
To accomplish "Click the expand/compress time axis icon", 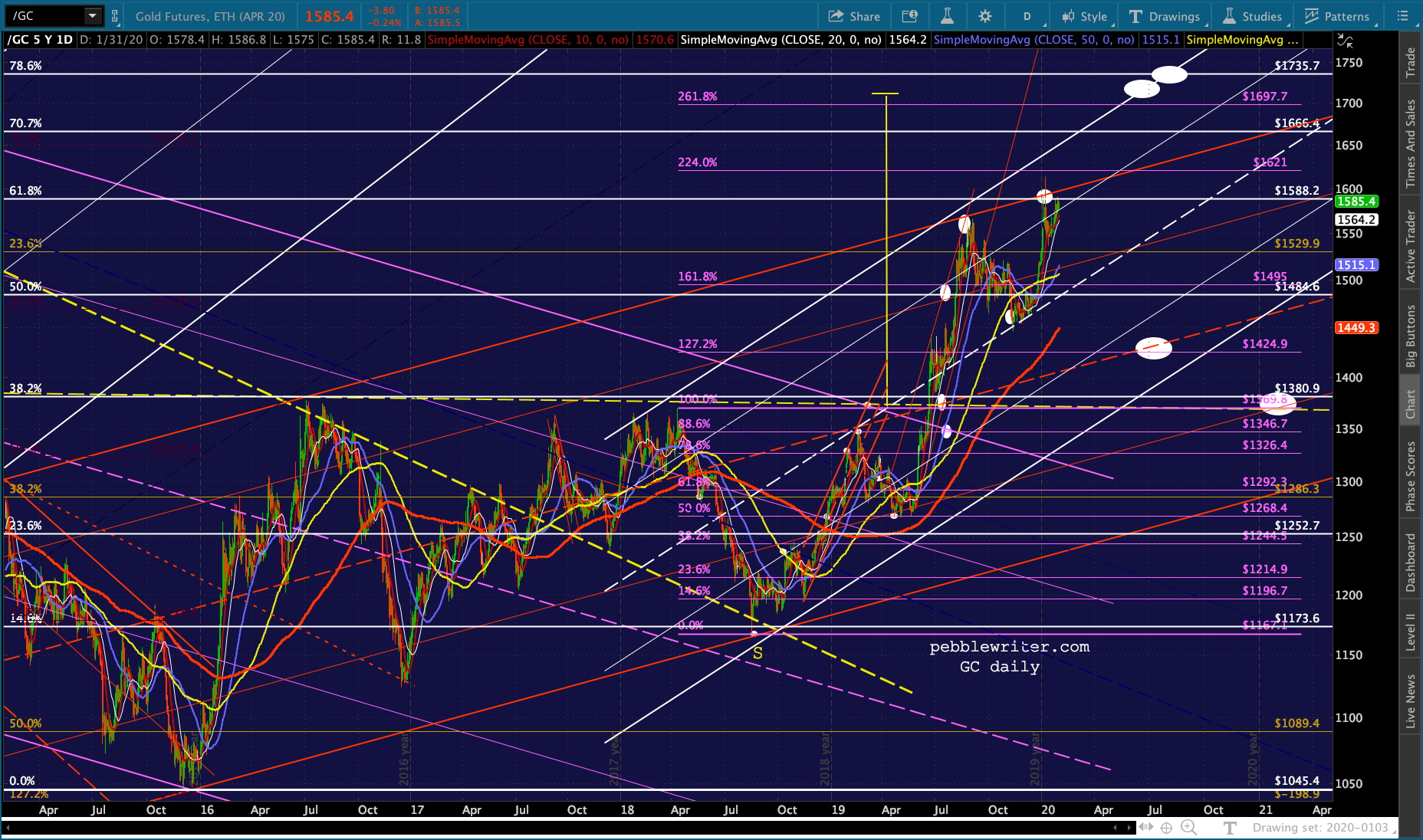I will point(1146,828).
